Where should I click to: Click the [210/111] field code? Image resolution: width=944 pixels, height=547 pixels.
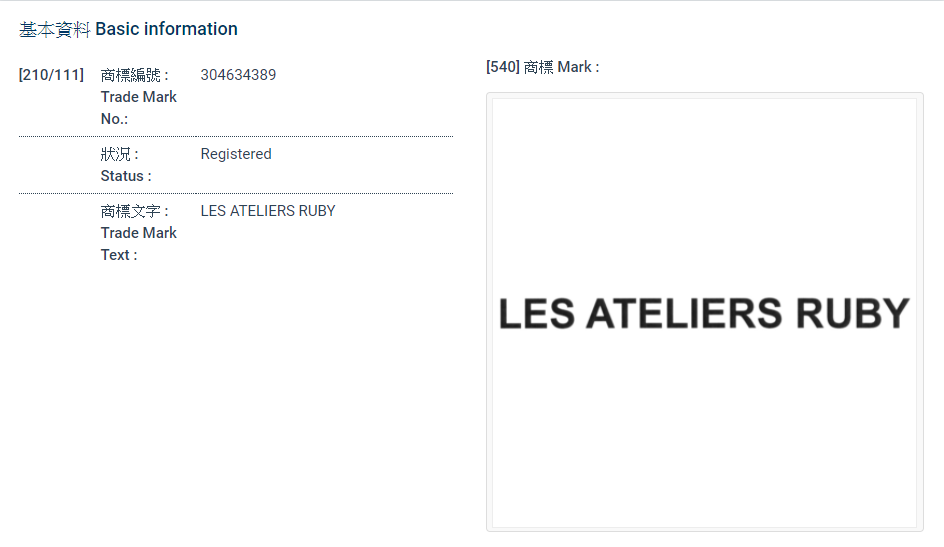tap(51, 75)
